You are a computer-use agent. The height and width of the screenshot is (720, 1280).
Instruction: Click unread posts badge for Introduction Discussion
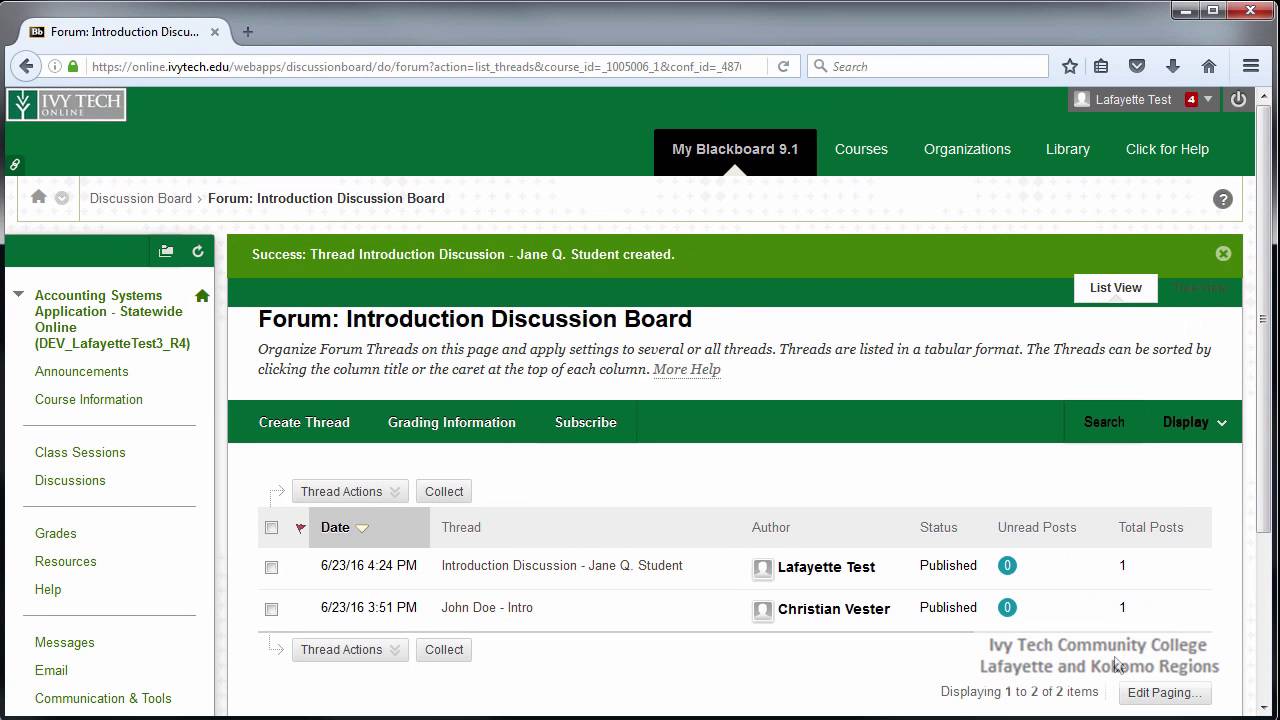[1007, 565]
